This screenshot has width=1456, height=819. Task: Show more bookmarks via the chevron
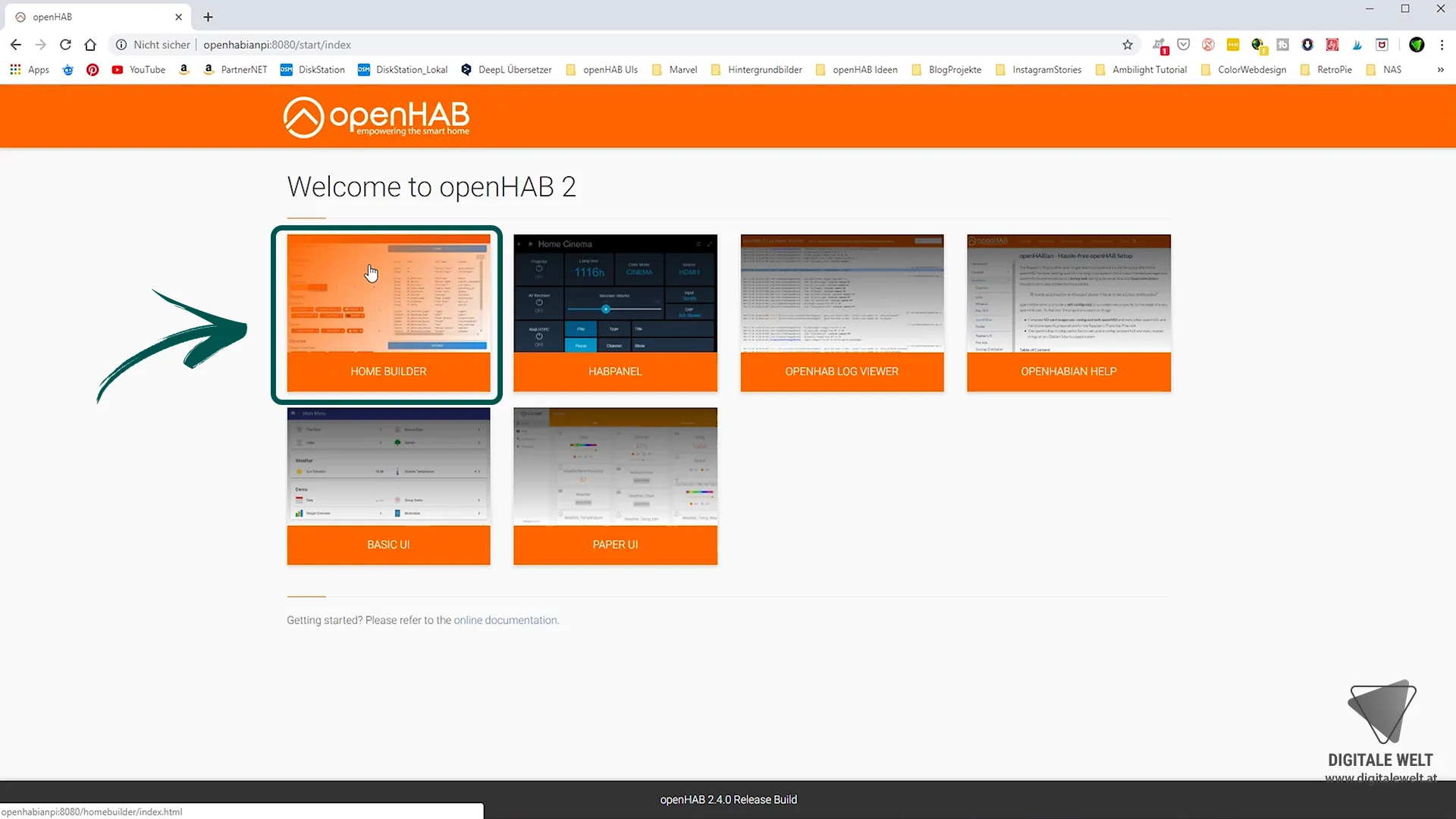[1440, 70]
